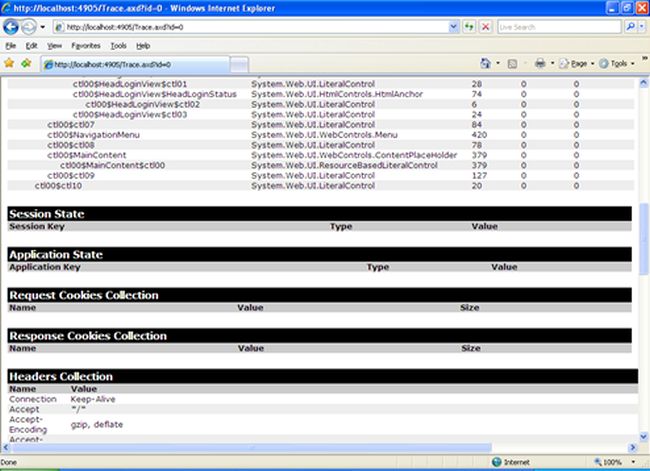
Task: Select the localhost Trace.axd tab
Action: (x=135, y=65)
